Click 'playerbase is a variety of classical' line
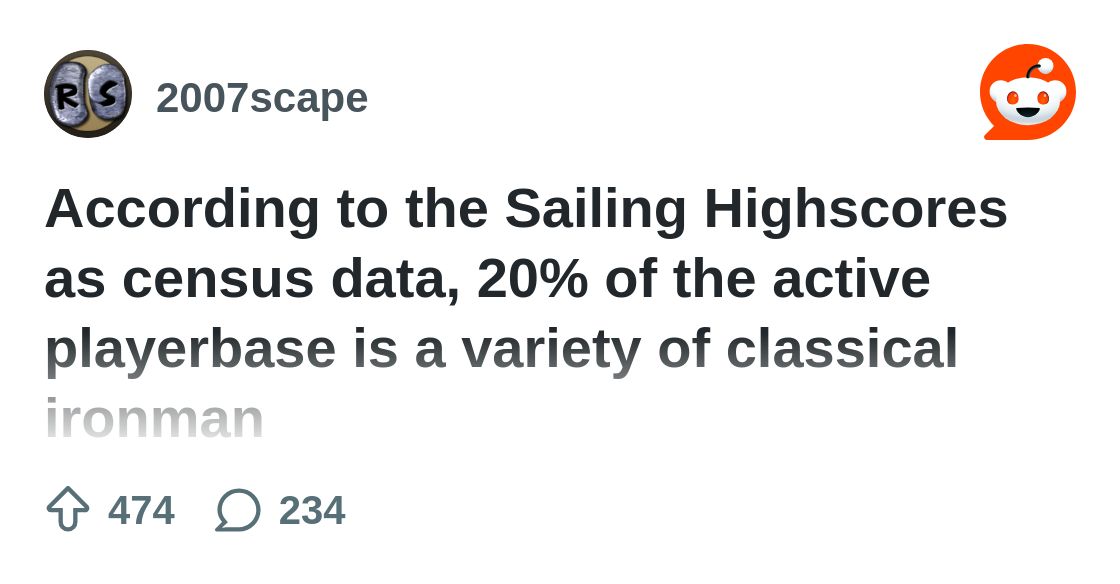 click(501, 350)
